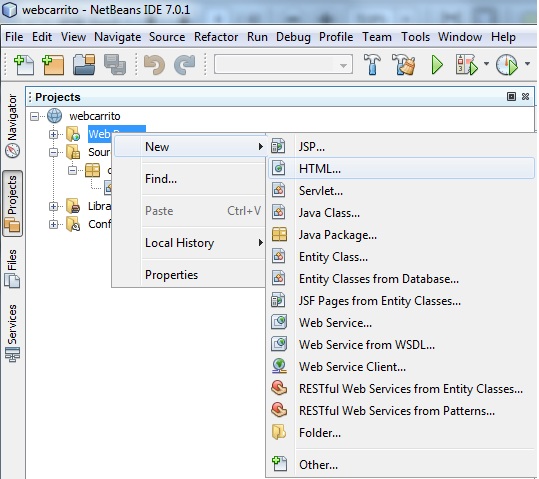Select HTML... from the New submenu
Viewport: 539px width, 479px height.
402,168
